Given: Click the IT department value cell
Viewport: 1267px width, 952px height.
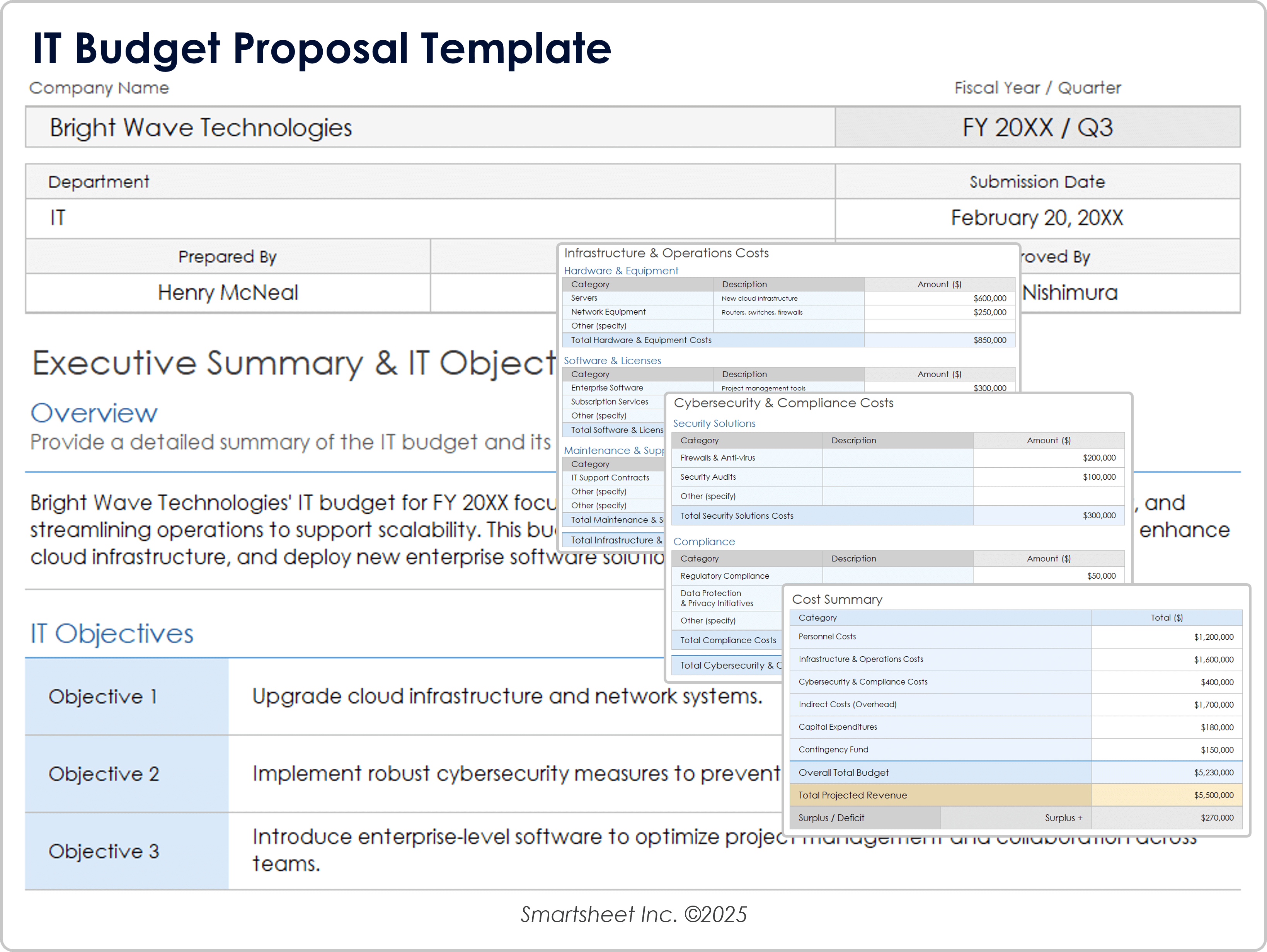Looking at the screenshot, I should click(x=57, y=218).
